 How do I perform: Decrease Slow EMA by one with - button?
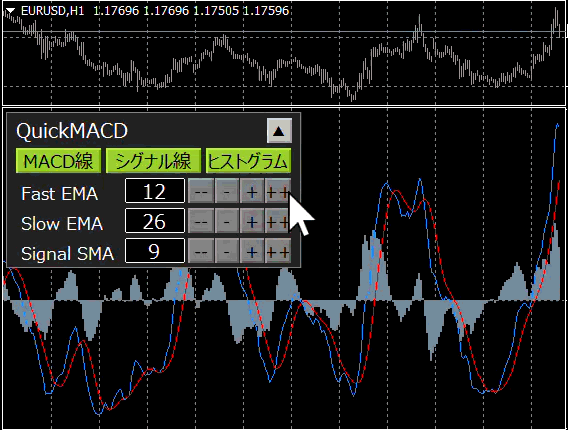pos(226,221)
